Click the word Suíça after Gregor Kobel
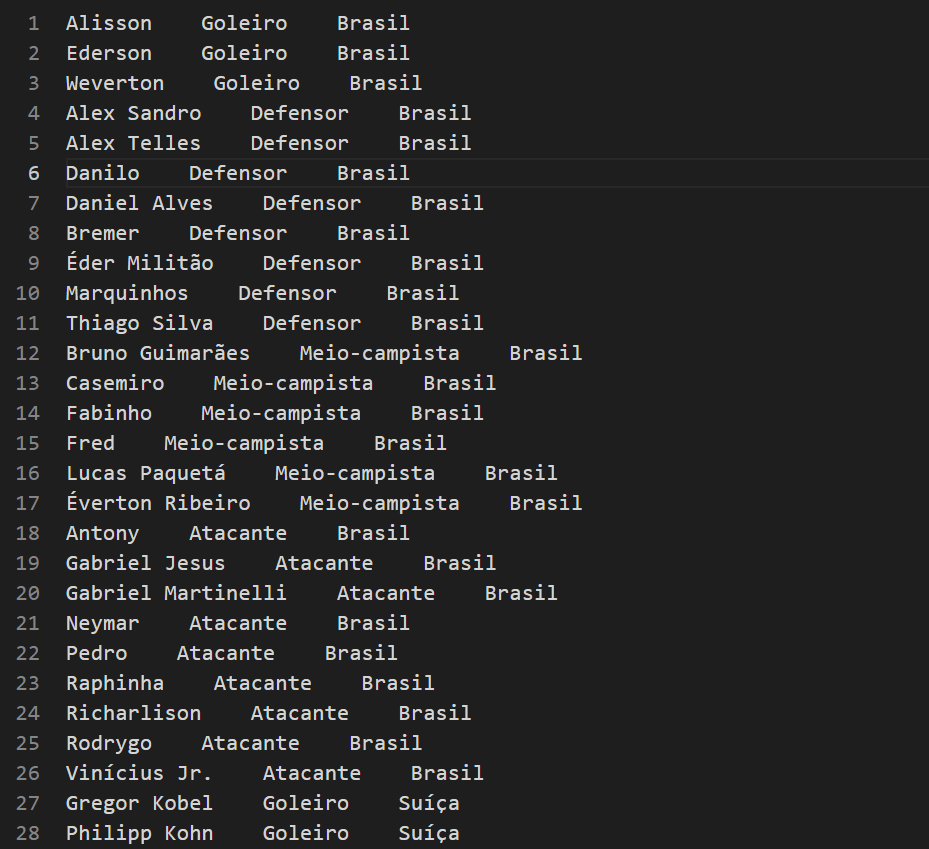 [429, 803]
